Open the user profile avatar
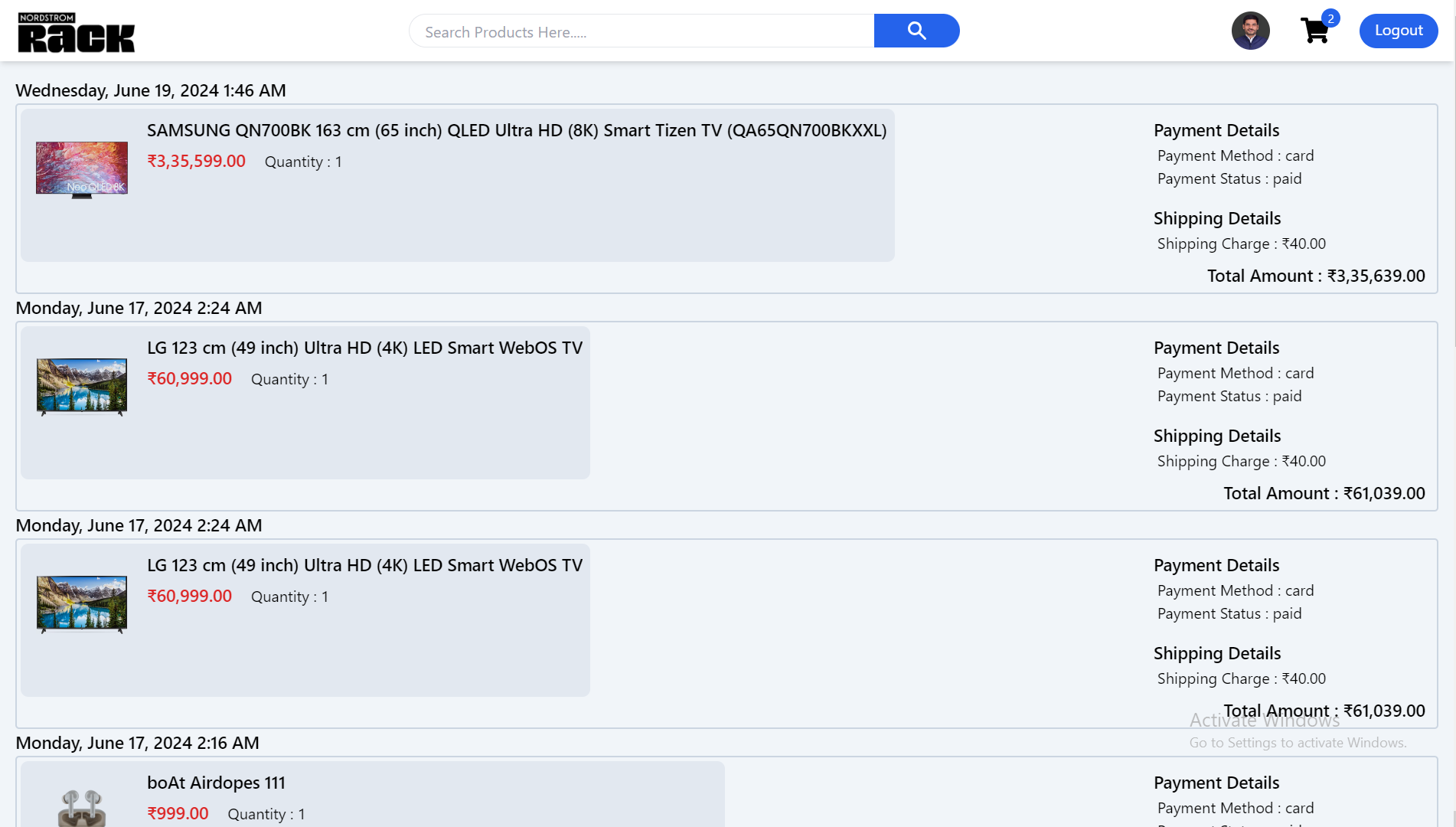This screenshot has height=827, width=1456. (x=1250, y=31)
